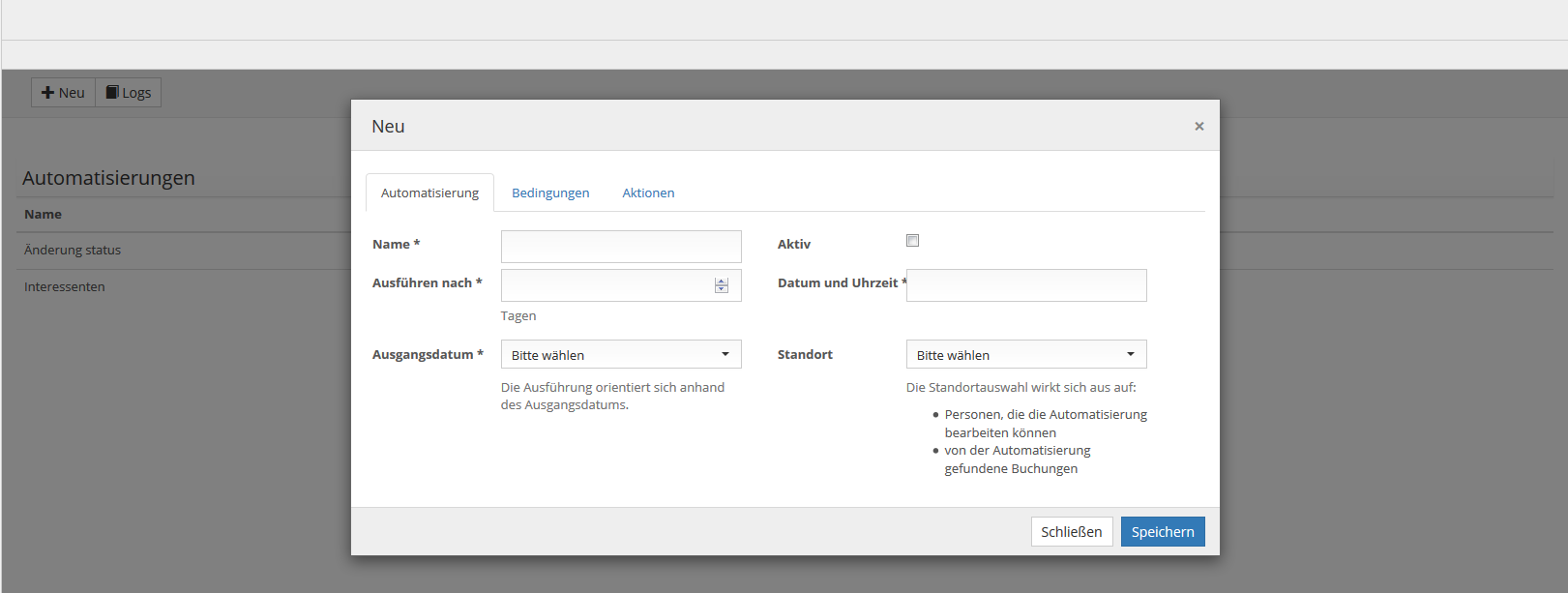Select the Interessenten automation entry
This screenshot has height=593, width=1568.
pos(65,287)
